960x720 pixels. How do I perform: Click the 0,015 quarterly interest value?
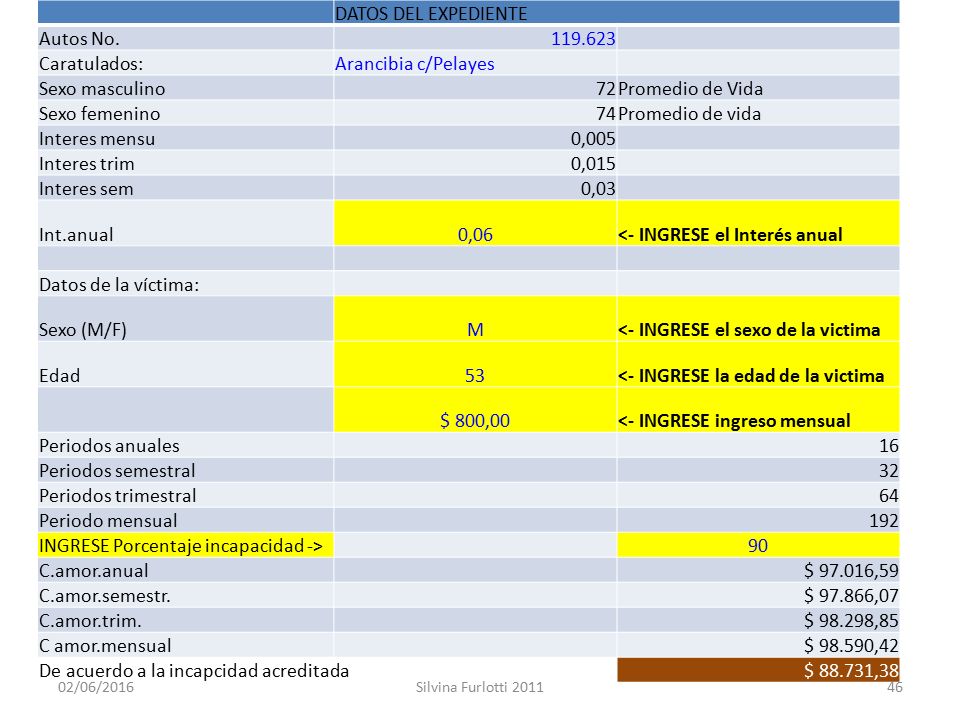coord(593,164)
